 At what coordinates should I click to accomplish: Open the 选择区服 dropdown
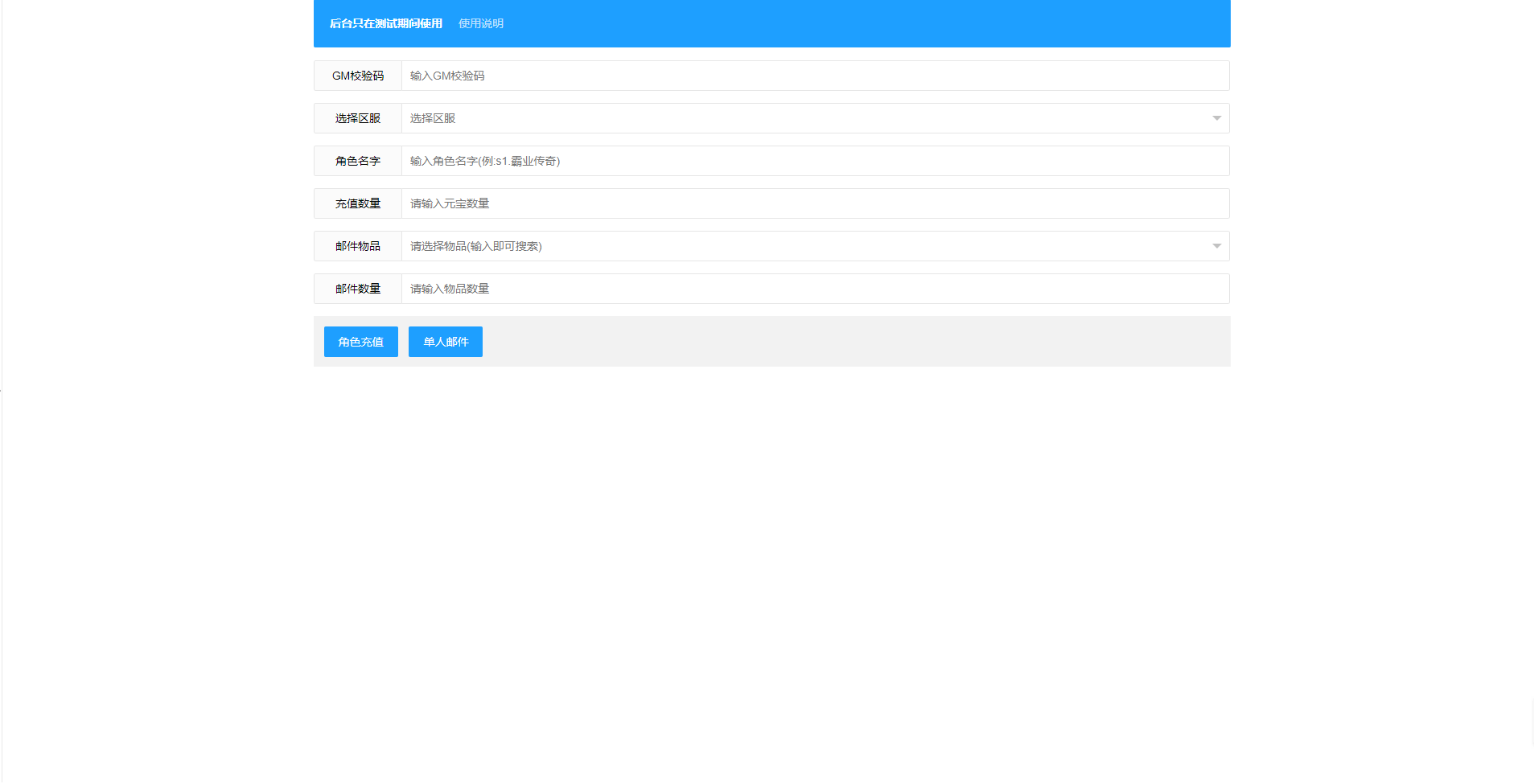click(816, 118)
